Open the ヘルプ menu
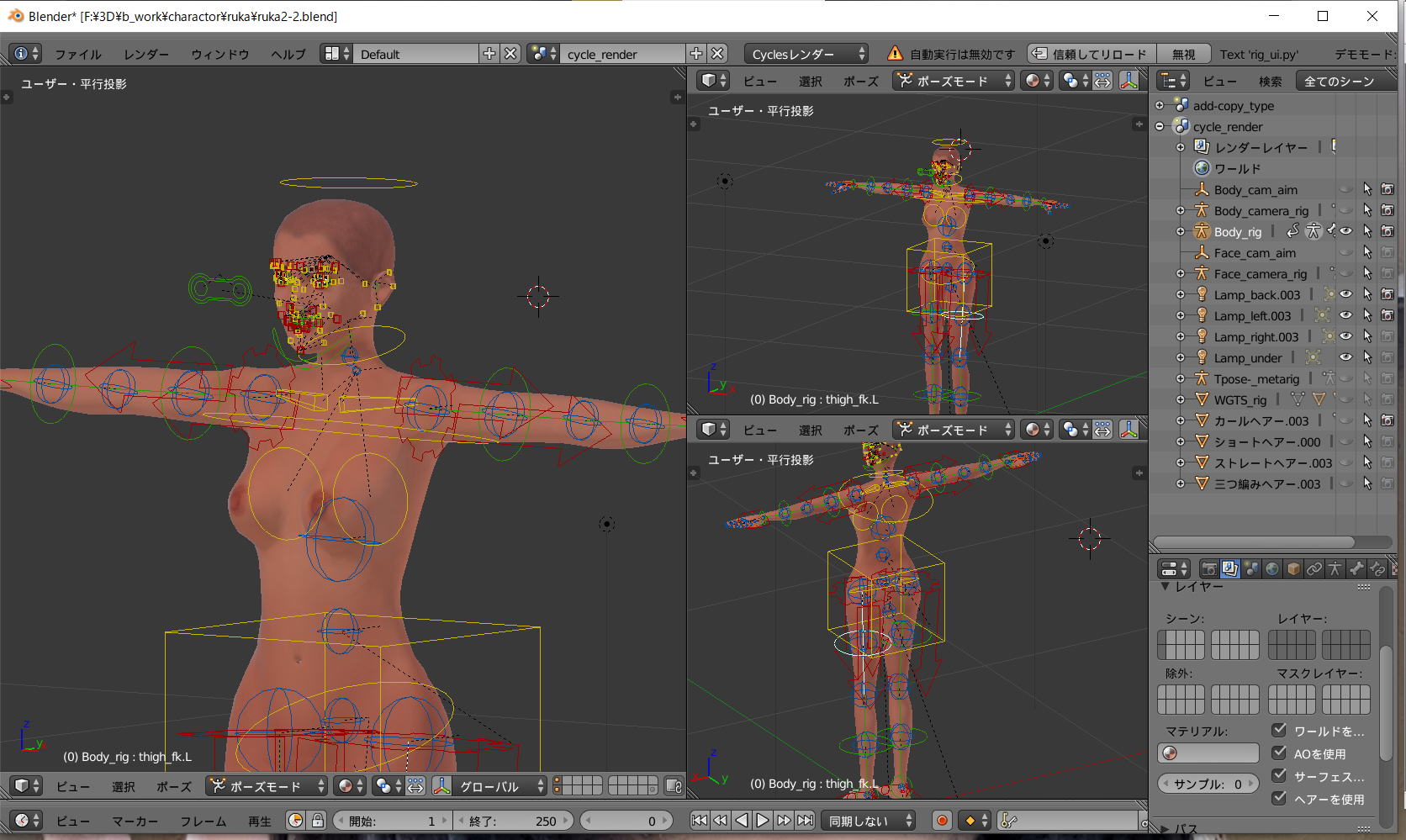This screenshot has width=1406, height=840. (x=288, y=54)
